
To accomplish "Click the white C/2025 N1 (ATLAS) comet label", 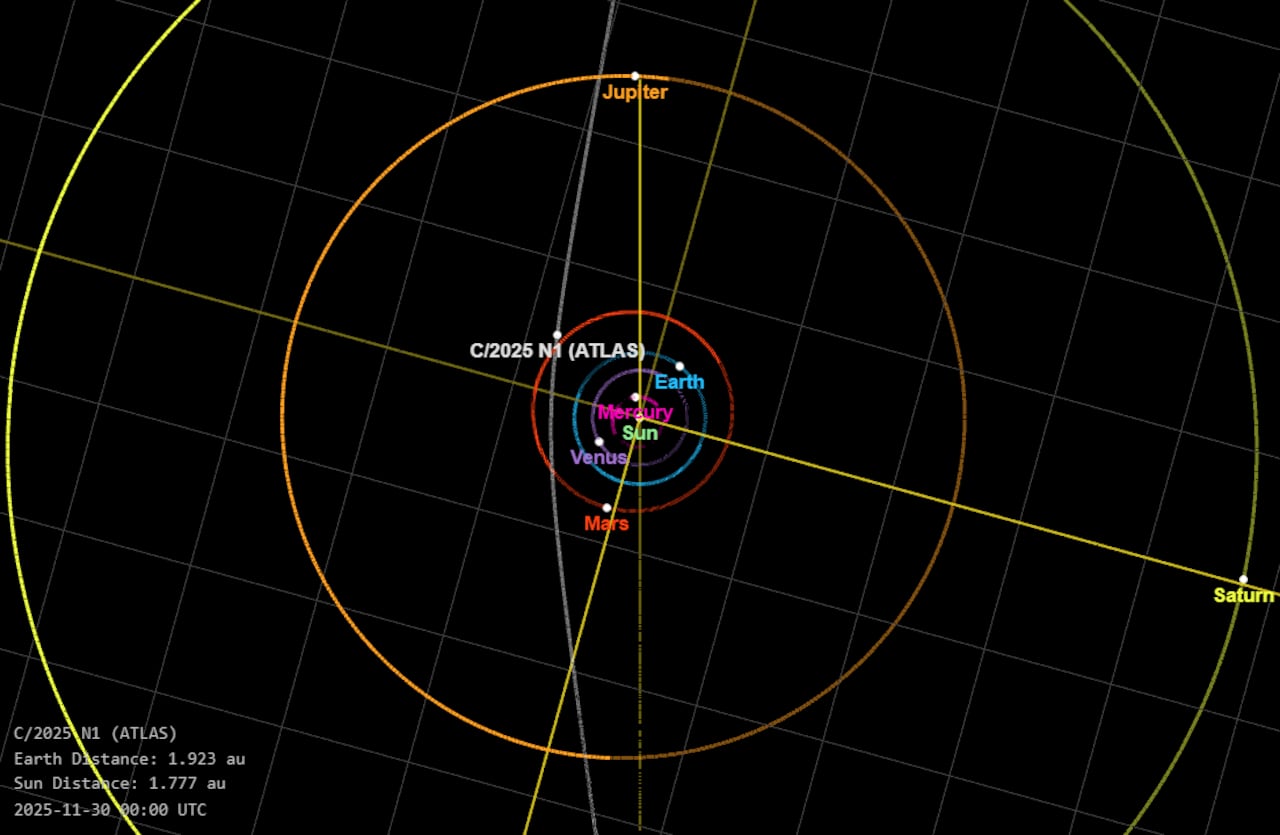I will click(x=557, y=351).
